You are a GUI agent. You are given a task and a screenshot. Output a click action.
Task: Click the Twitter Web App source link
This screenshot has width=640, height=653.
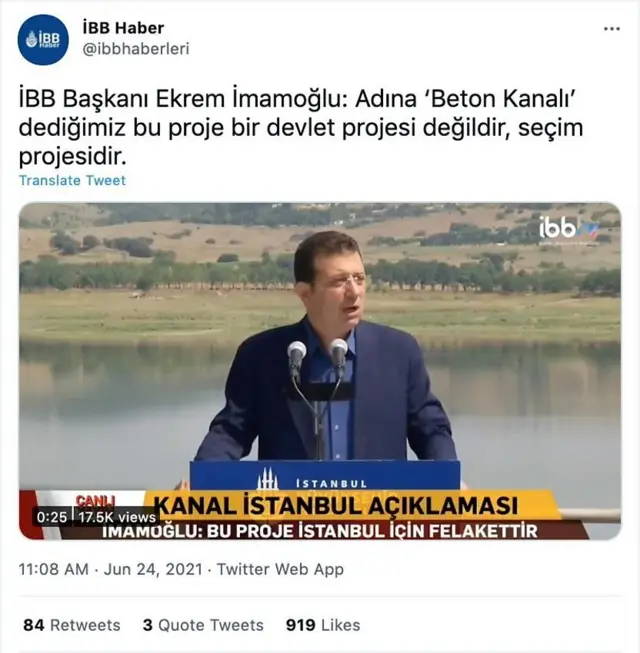(x=280, y=569)
